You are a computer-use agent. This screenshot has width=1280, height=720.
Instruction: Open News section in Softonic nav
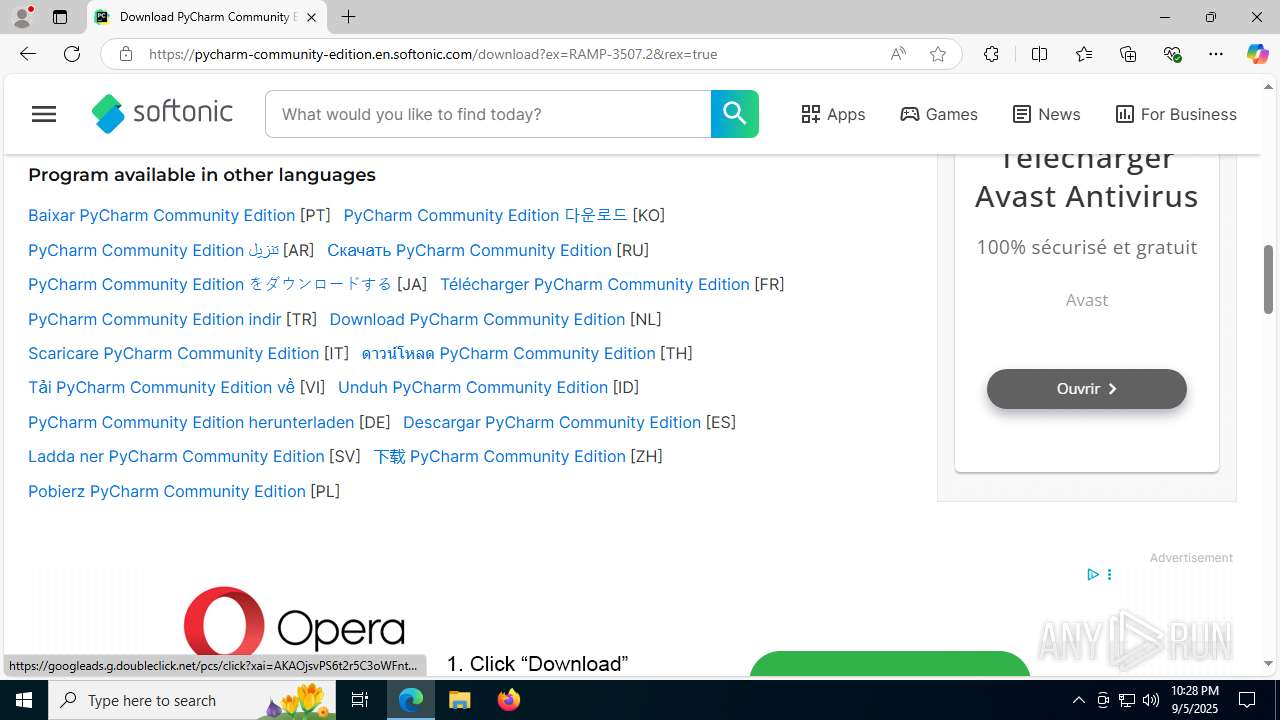[1046, 114]
